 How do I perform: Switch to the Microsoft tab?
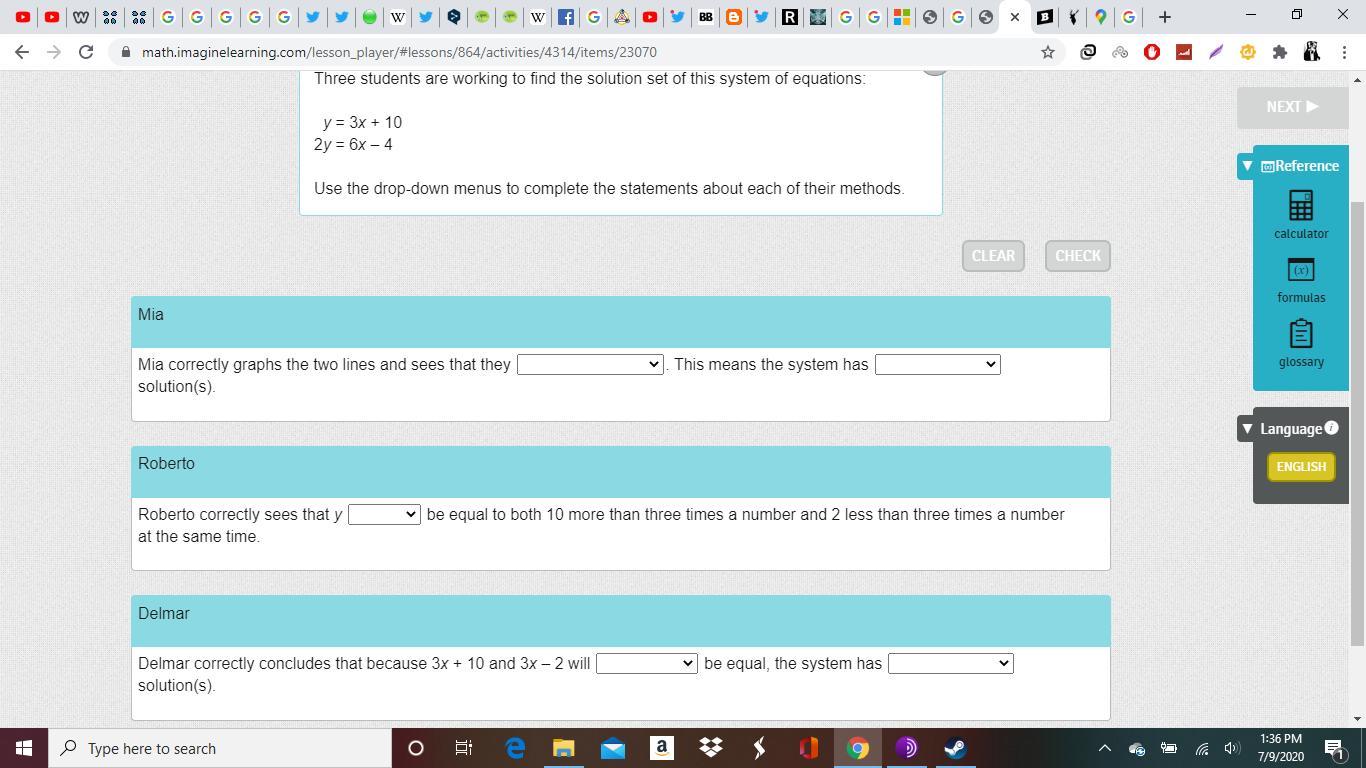pos(902,16)
